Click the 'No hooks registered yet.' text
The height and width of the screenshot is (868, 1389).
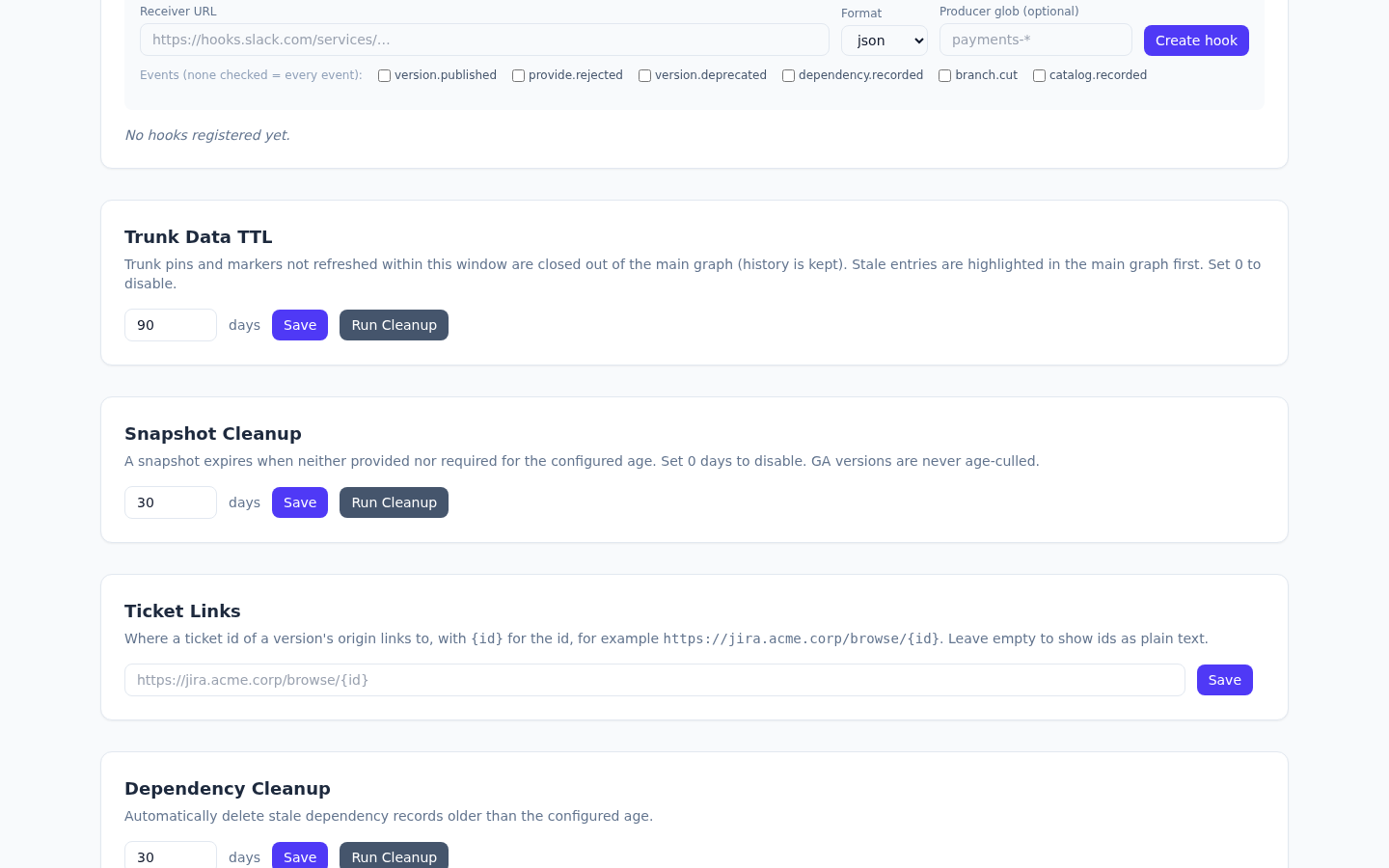coord(207,135)
